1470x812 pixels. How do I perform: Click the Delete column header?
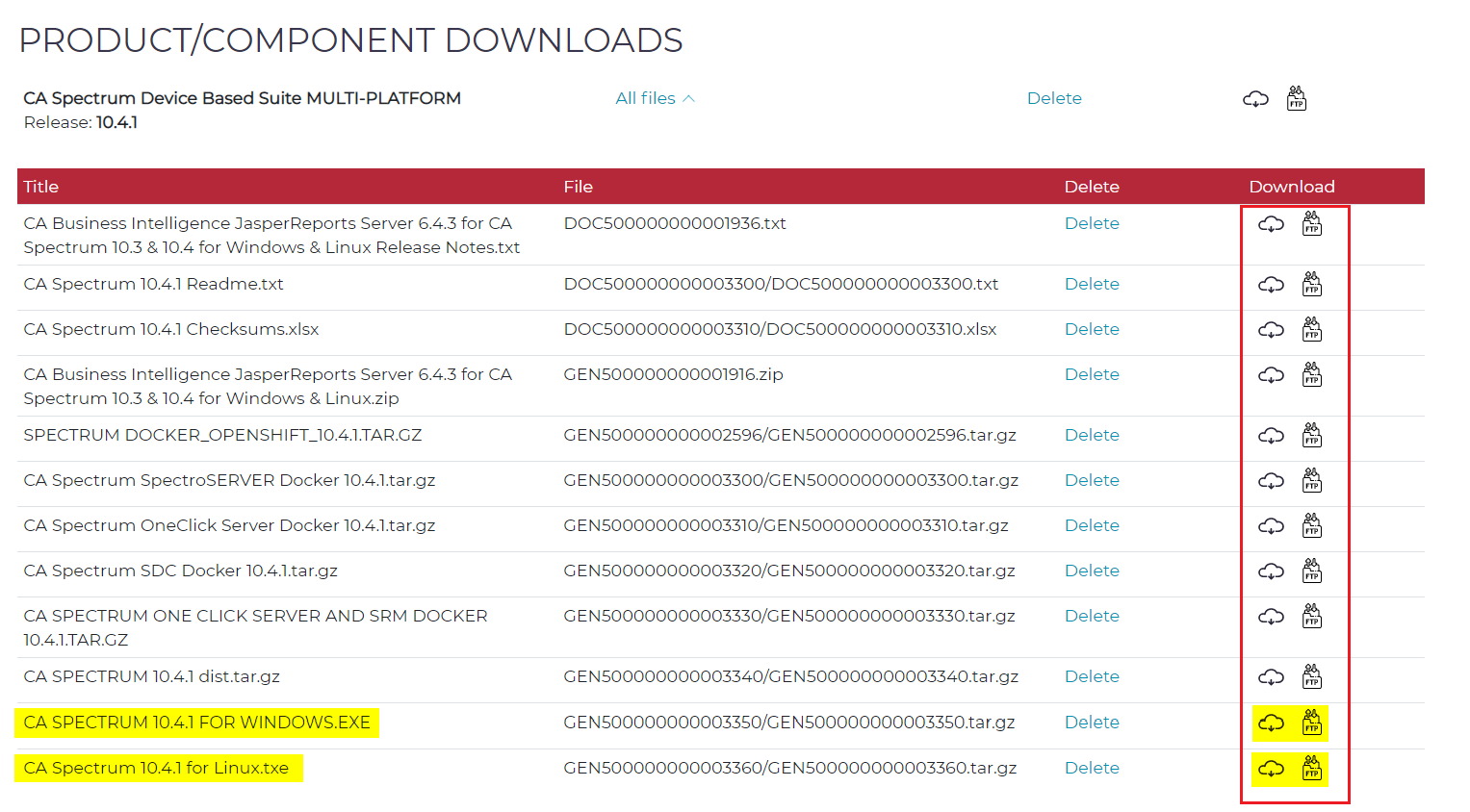pyautogui.click(x=1092, y=187)
